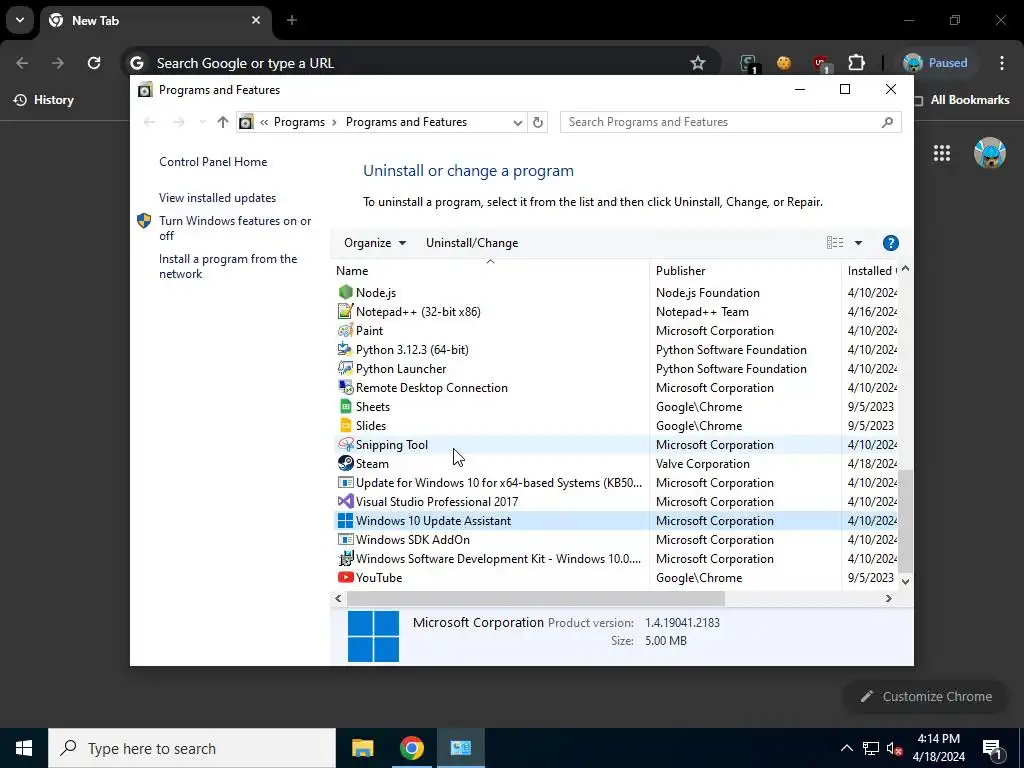Click the muted volume icon in the tray
The image size is (1024, 768).
click(x=894, y=748)
